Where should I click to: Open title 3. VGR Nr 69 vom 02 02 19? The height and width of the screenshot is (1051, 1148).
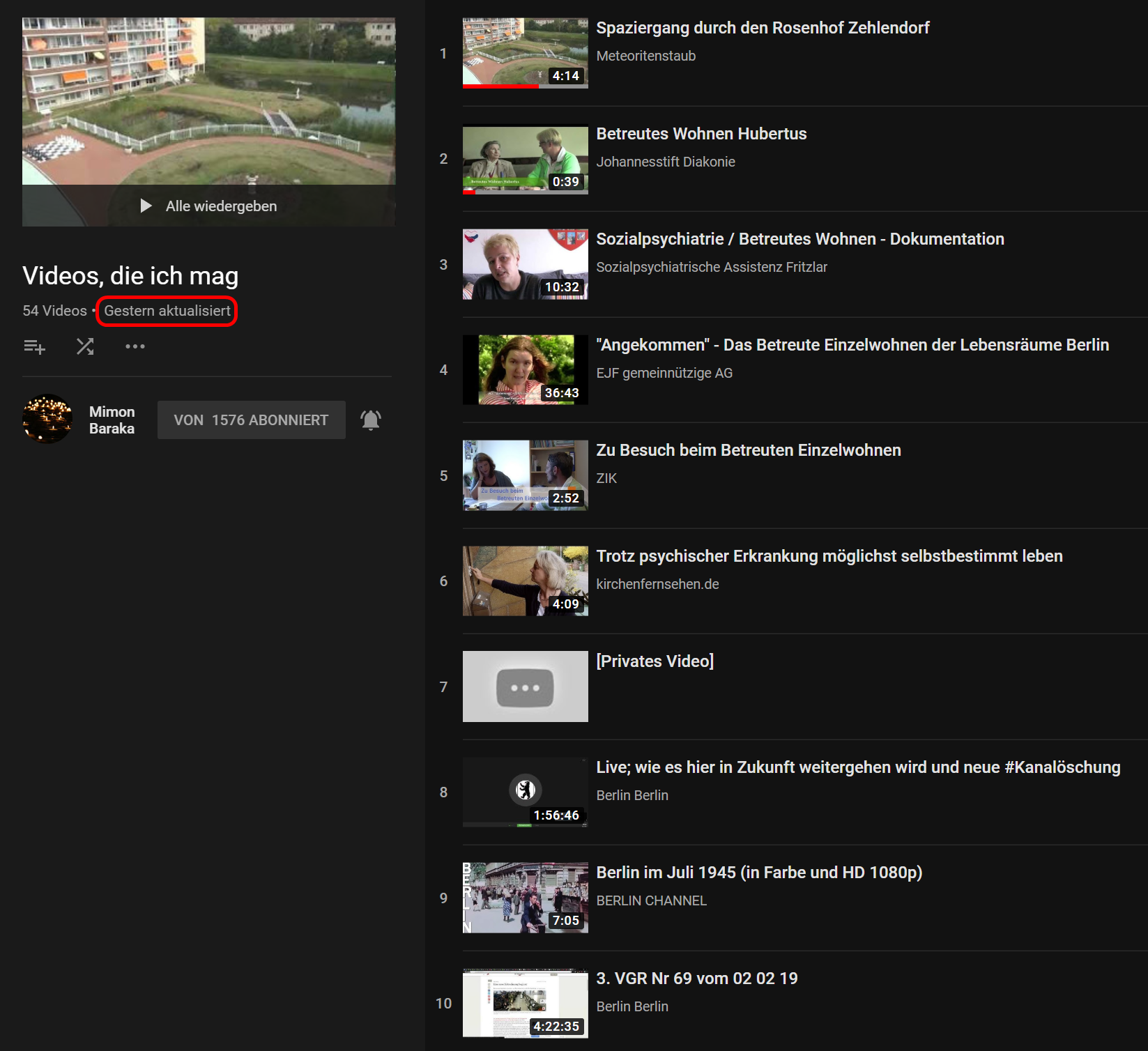[697, 979]
